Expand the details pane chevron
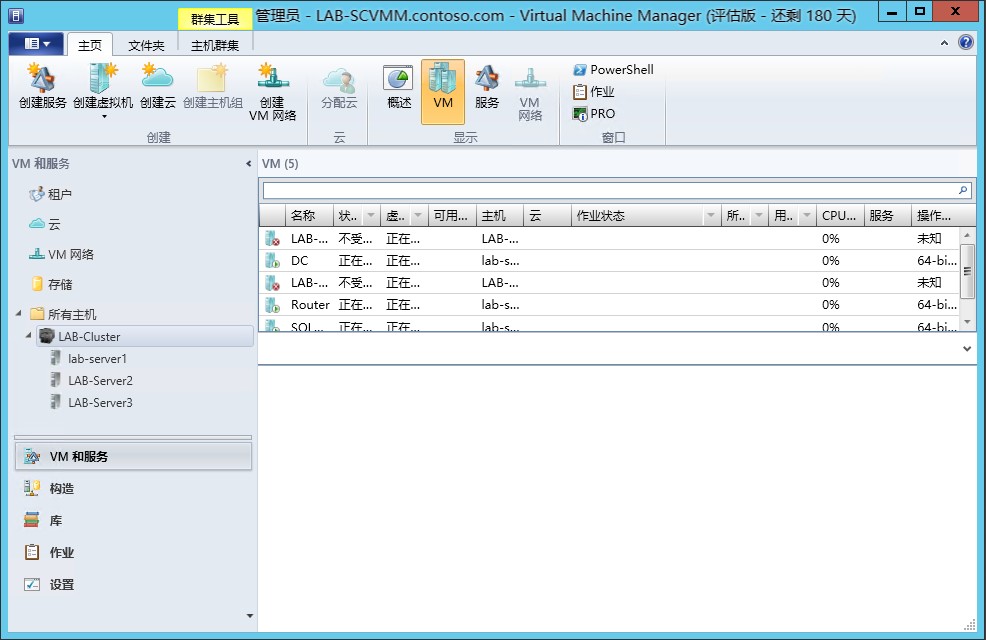This screenshot has width=986, height=640. pos(967,349)
